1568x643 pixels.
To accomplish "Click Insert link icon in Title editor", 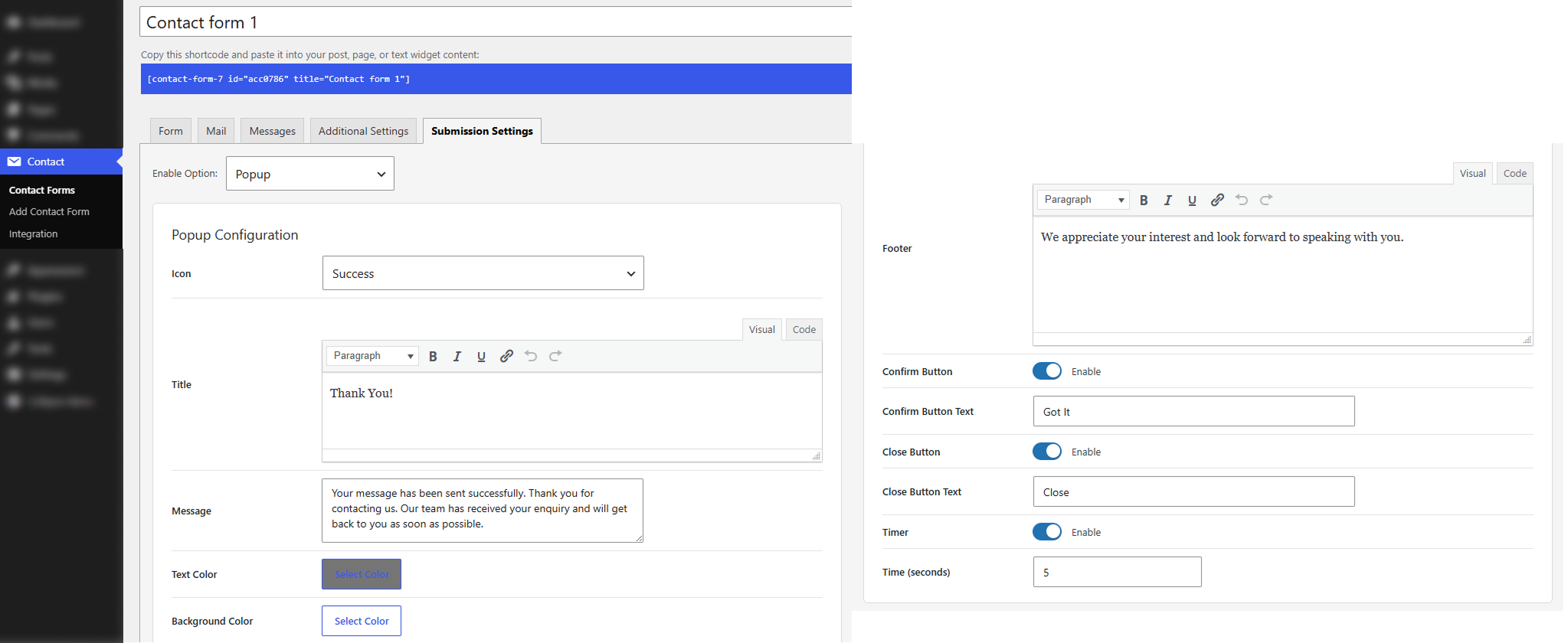I will (x=506, y=356).
